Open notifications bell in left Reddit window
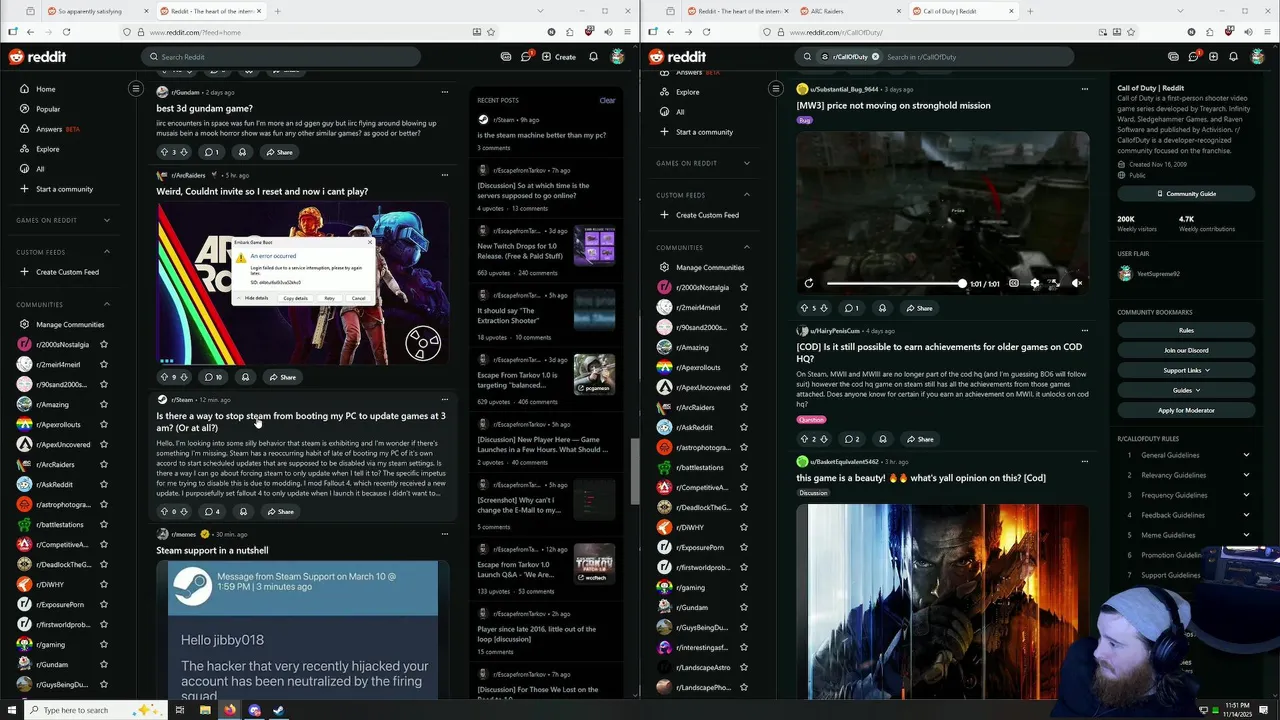 tap(593, 57)
